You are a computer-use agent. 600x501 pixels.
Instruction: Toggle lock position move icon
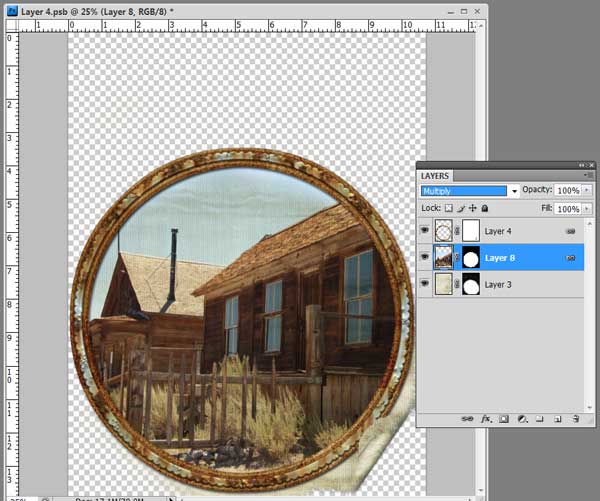[473, 209]
